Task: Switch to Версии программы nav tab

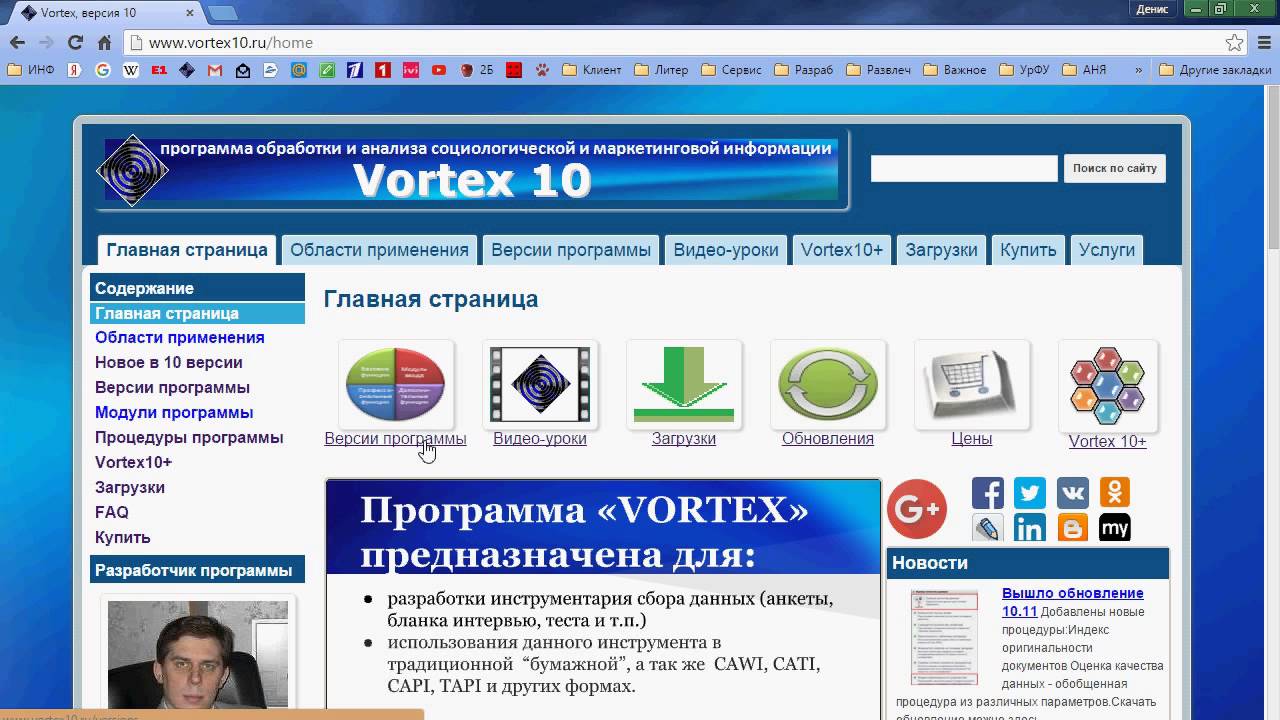Action: point(571,250)
